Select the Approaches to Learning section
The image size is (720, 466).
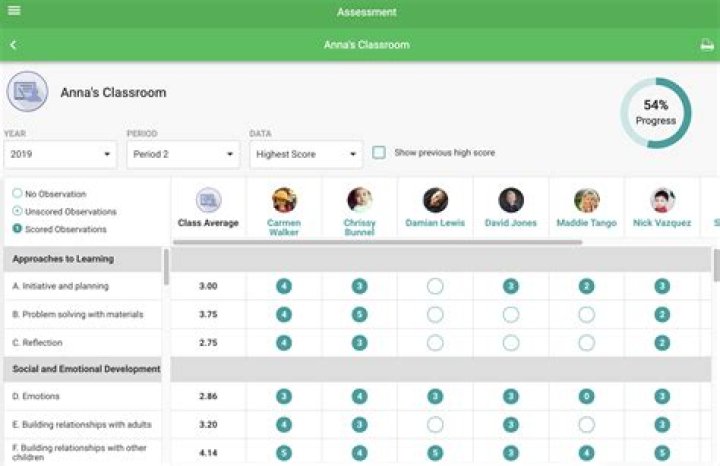click(62, 259)
